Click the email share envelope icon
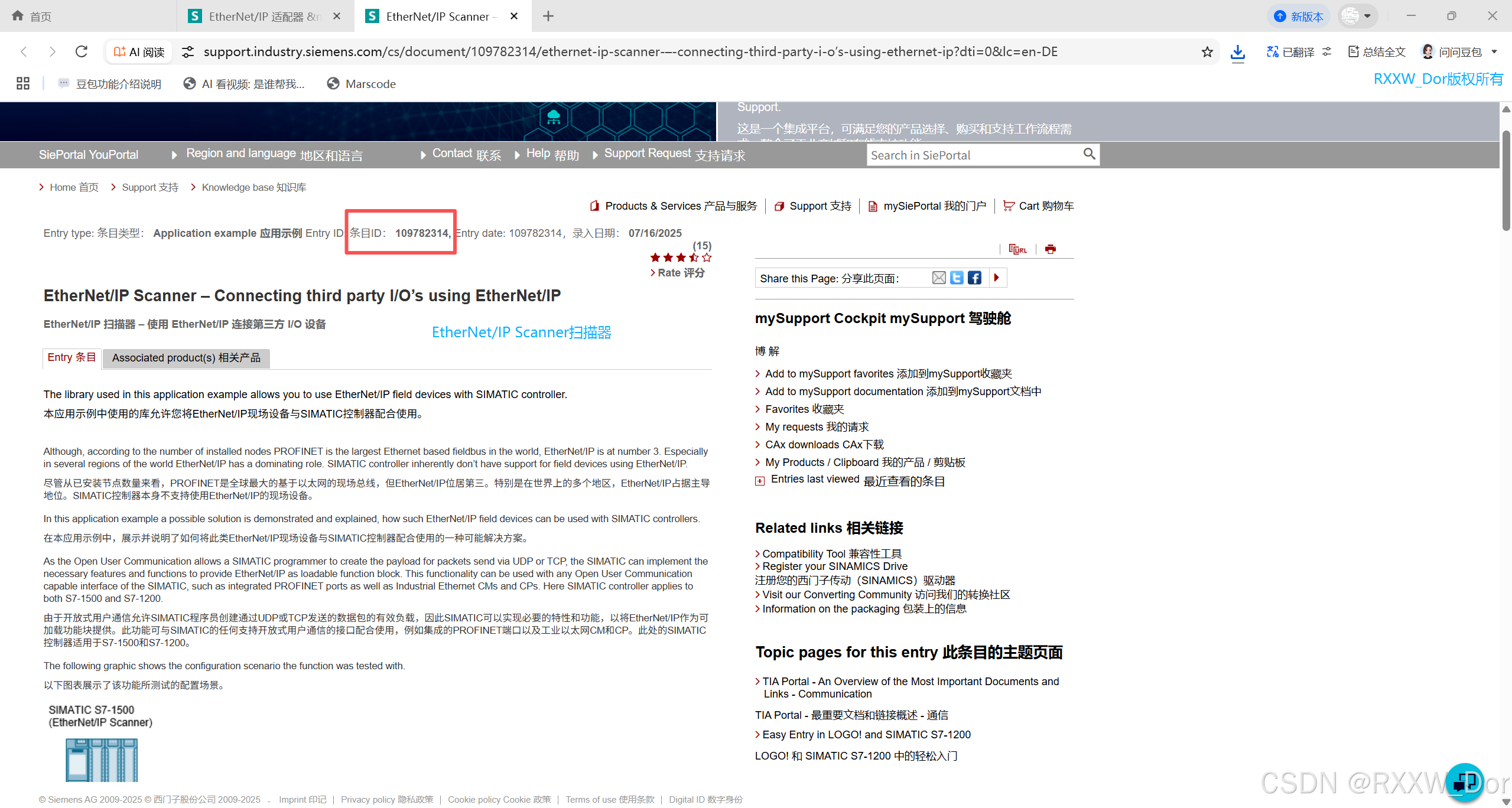 click(938, 278)
